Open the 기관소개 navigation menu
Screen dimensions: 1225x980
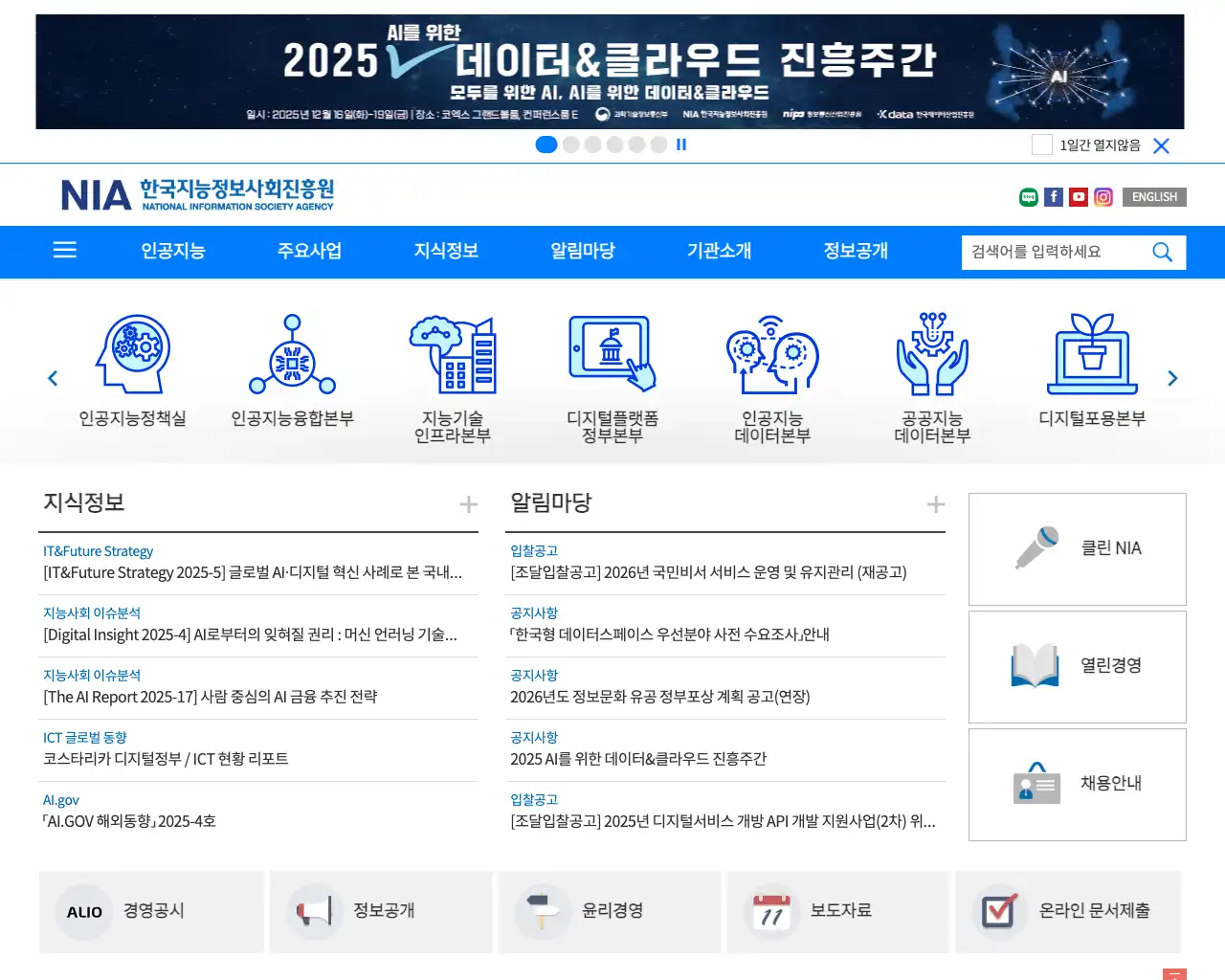[719, 252]
